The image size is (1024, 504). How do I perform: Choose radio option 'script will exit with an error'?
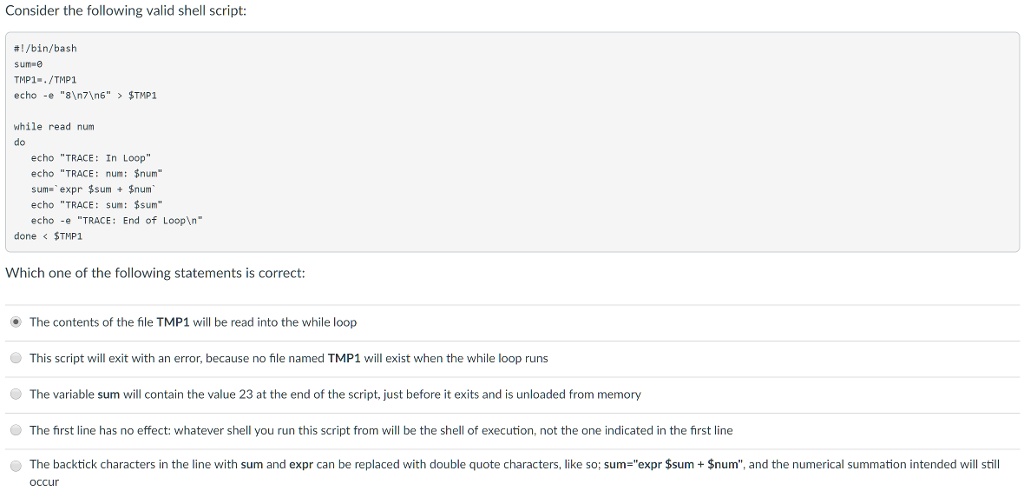tap(16, 358)
